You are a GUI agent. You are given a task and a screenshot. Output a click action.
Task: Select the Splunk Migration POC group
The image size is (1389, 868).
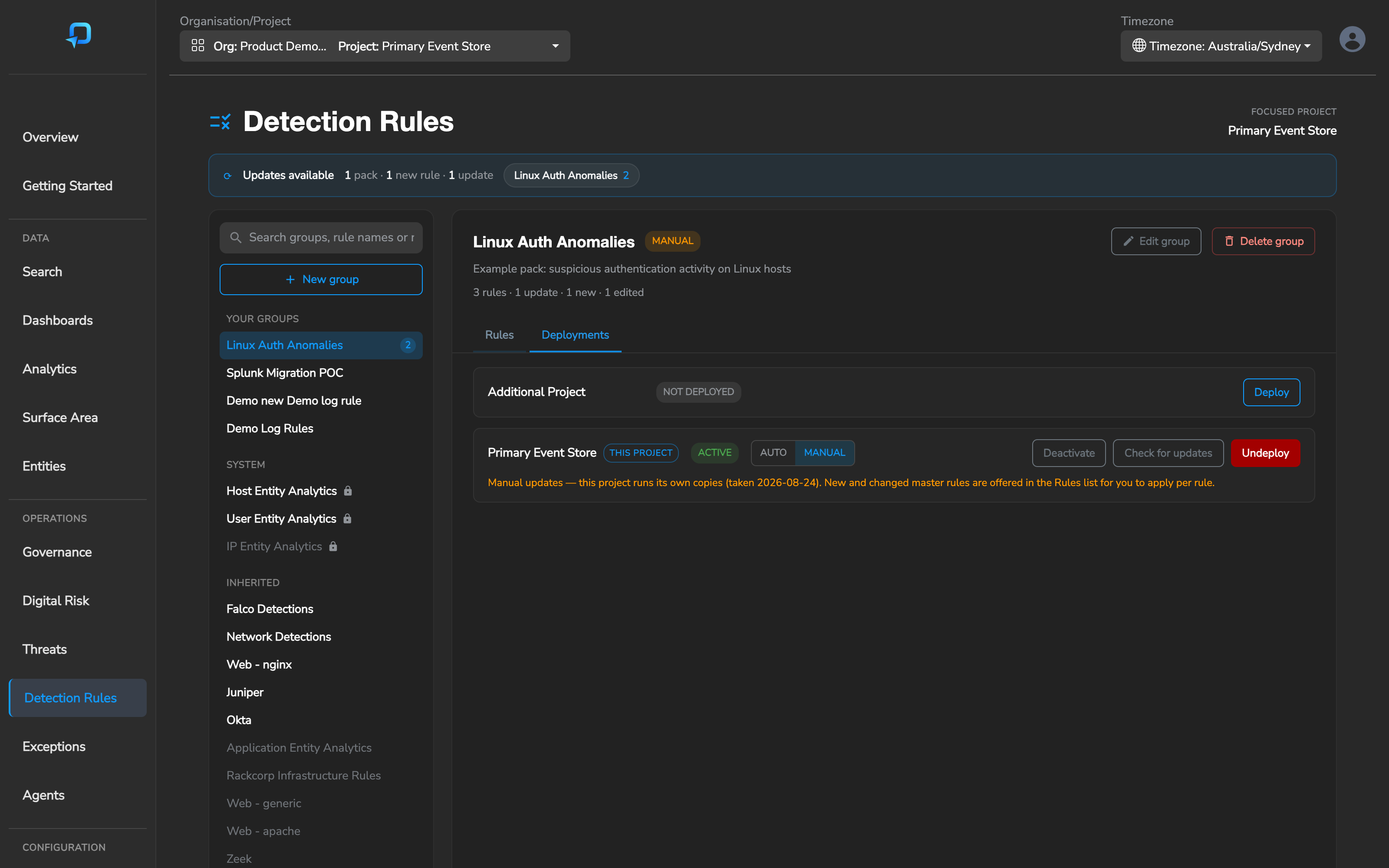tap(321, 373)
